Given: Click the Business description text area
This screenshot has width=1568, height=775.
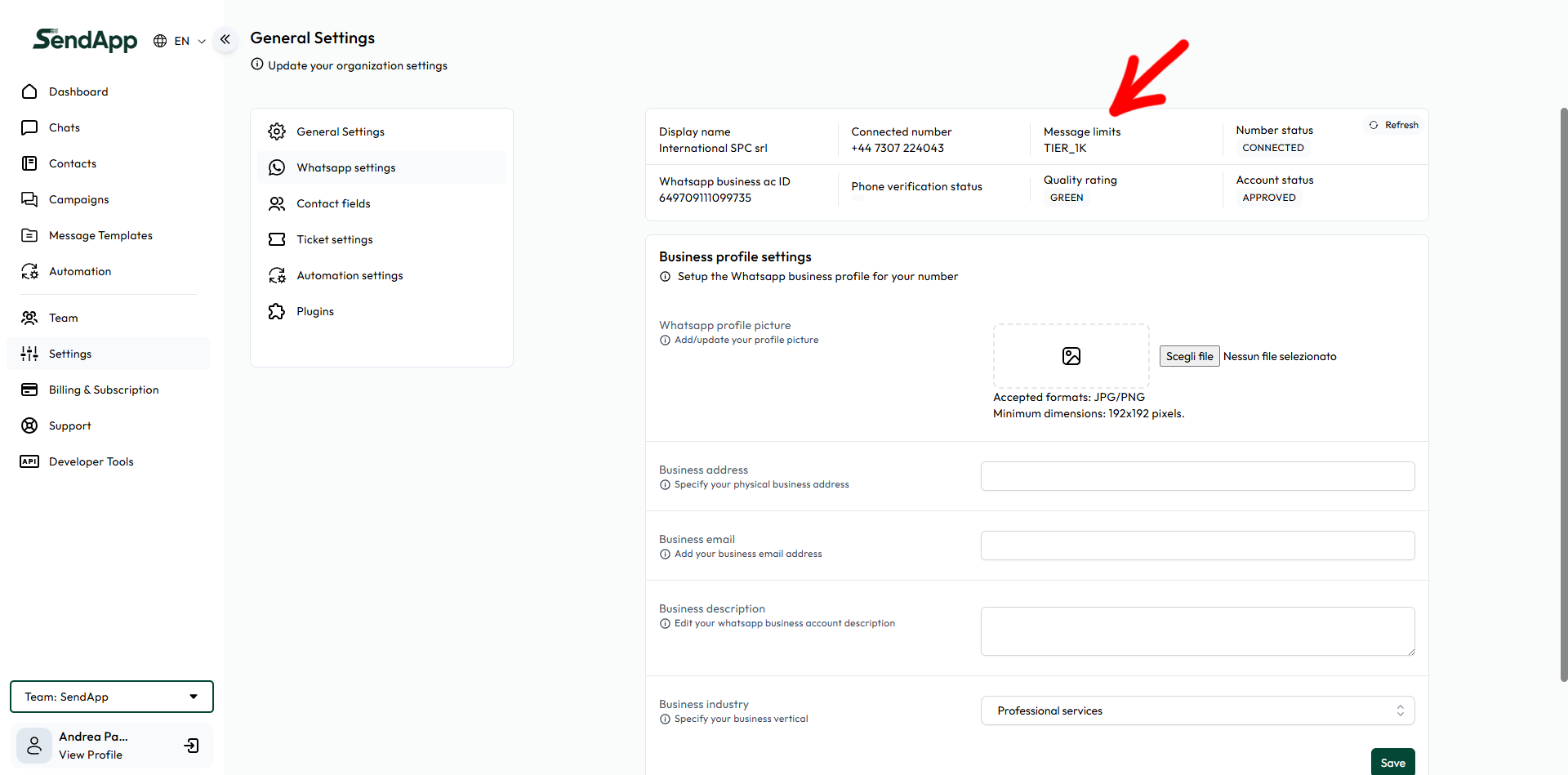Looking at the screenshot, I should pos(1197,631).
